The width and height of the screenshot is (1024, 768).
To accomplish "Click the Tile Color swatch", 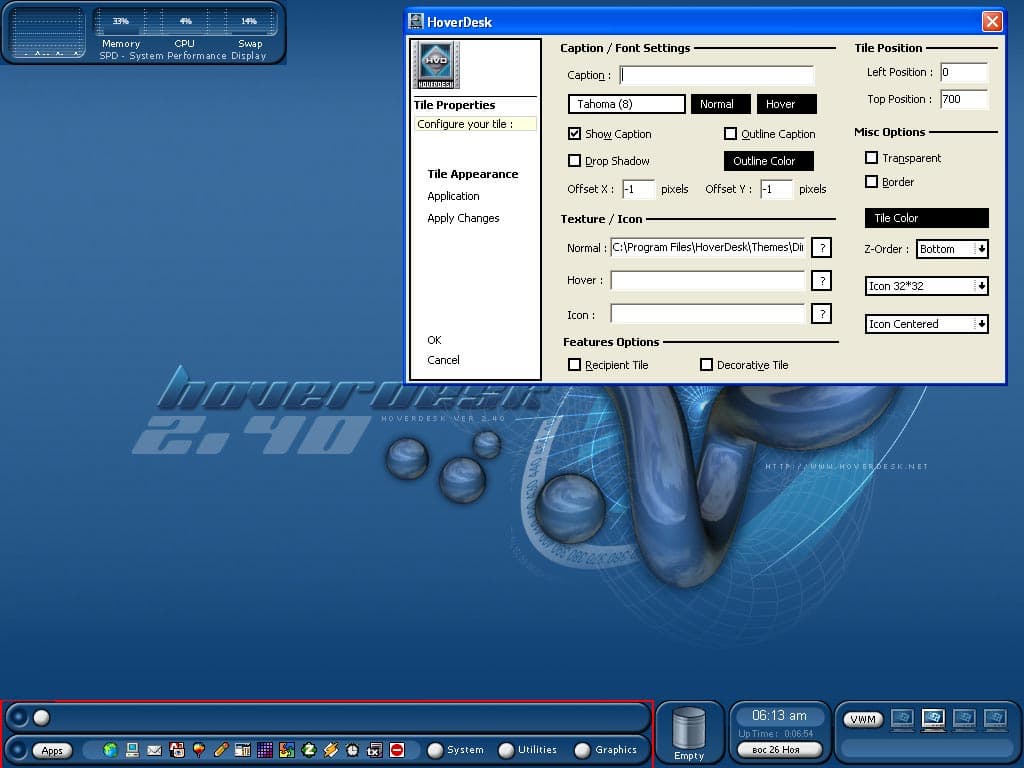I will (926, 218).
